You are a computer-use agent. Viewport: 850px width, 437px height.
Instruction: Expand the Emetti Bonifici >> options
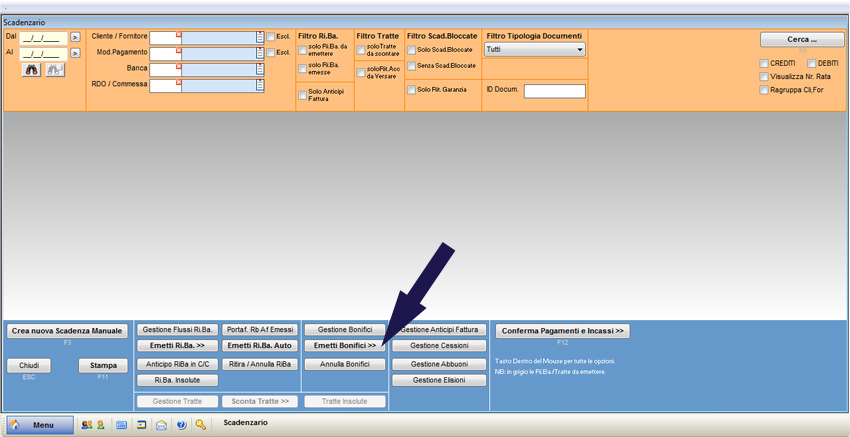click(345, 345)
